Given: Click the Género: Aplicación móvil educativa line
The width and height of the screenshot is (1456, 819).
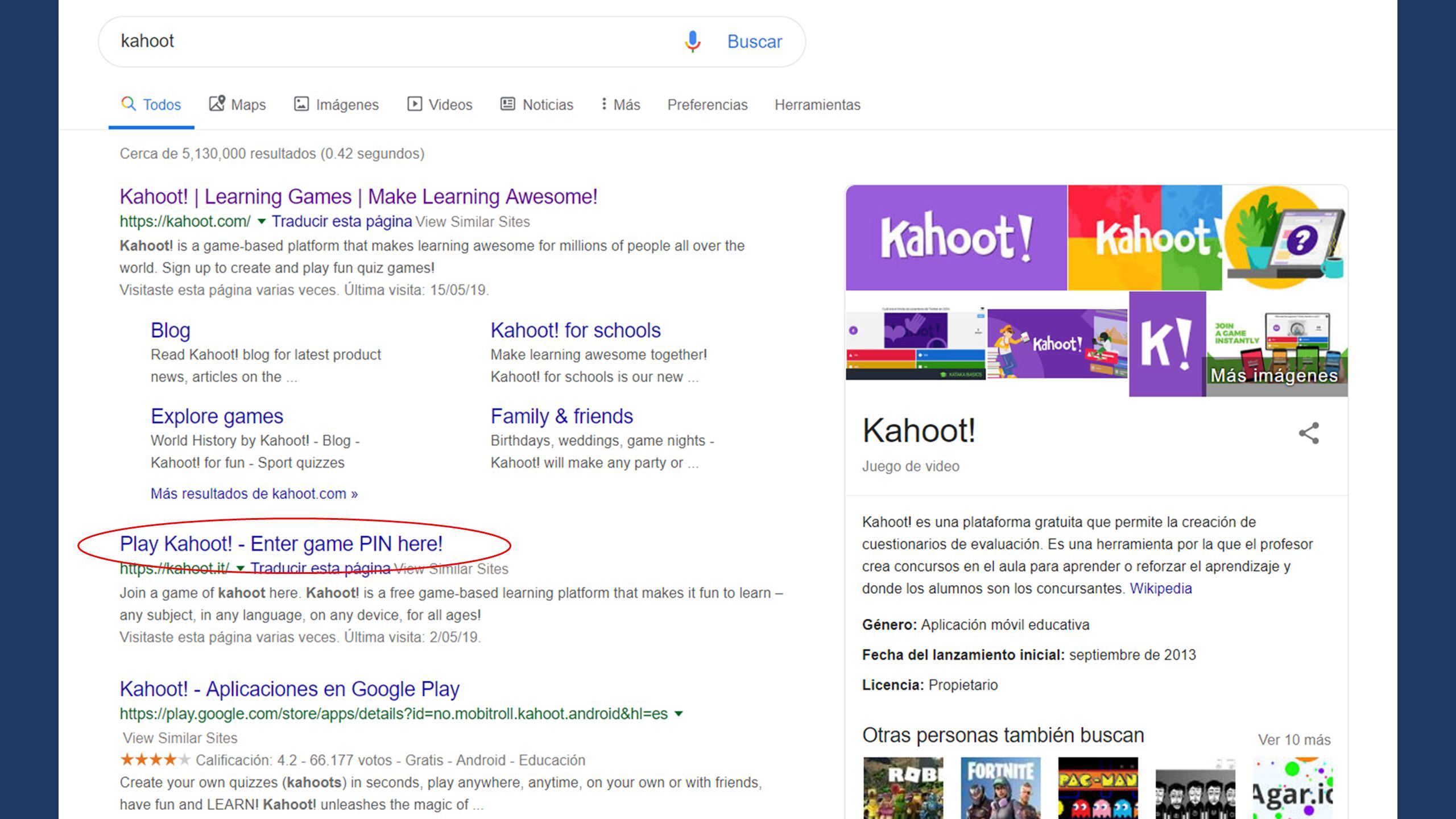Looking at the screenshot, I should click(x=975, y=625).
